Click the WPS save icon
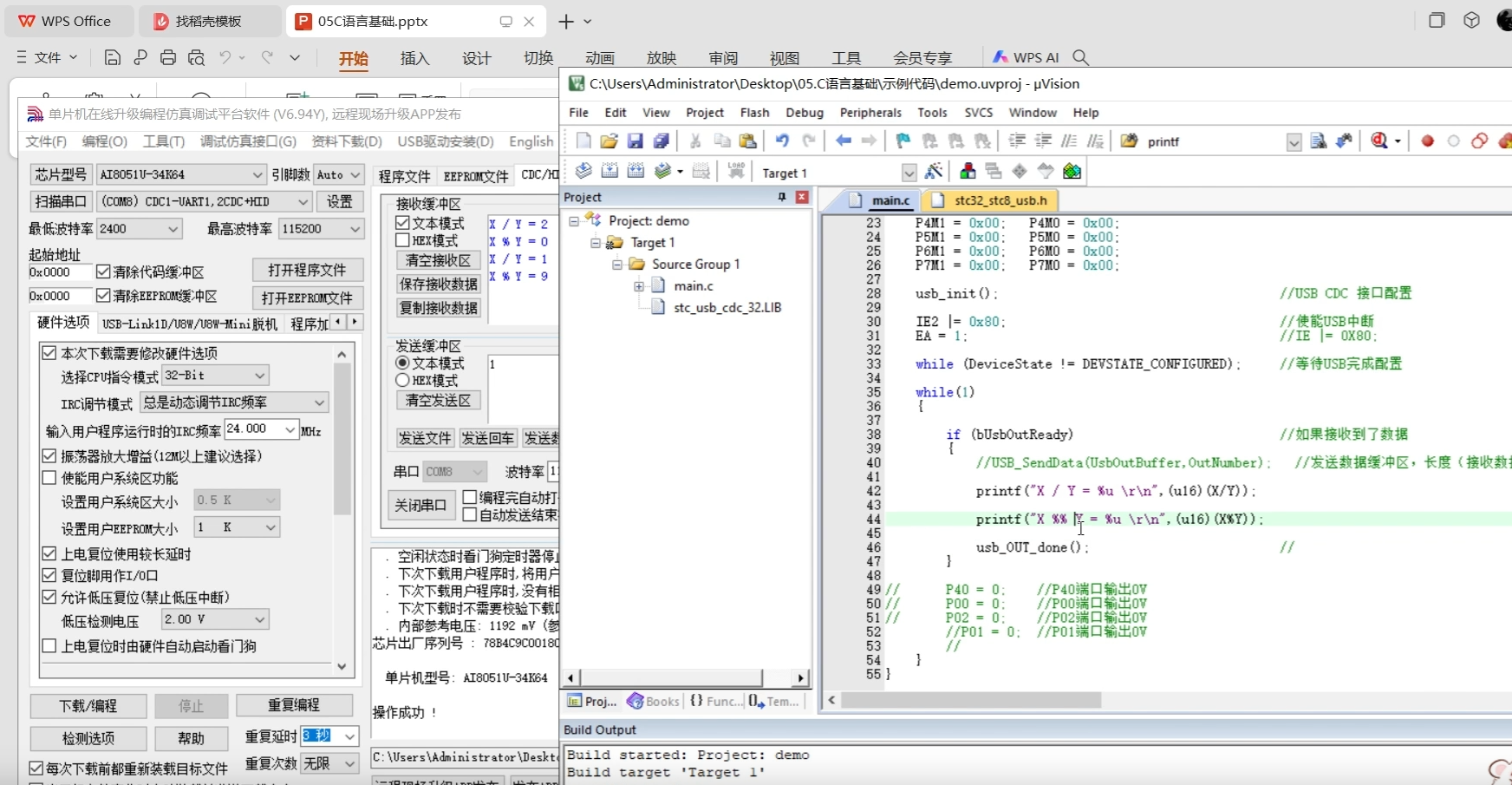 (112, 57)
